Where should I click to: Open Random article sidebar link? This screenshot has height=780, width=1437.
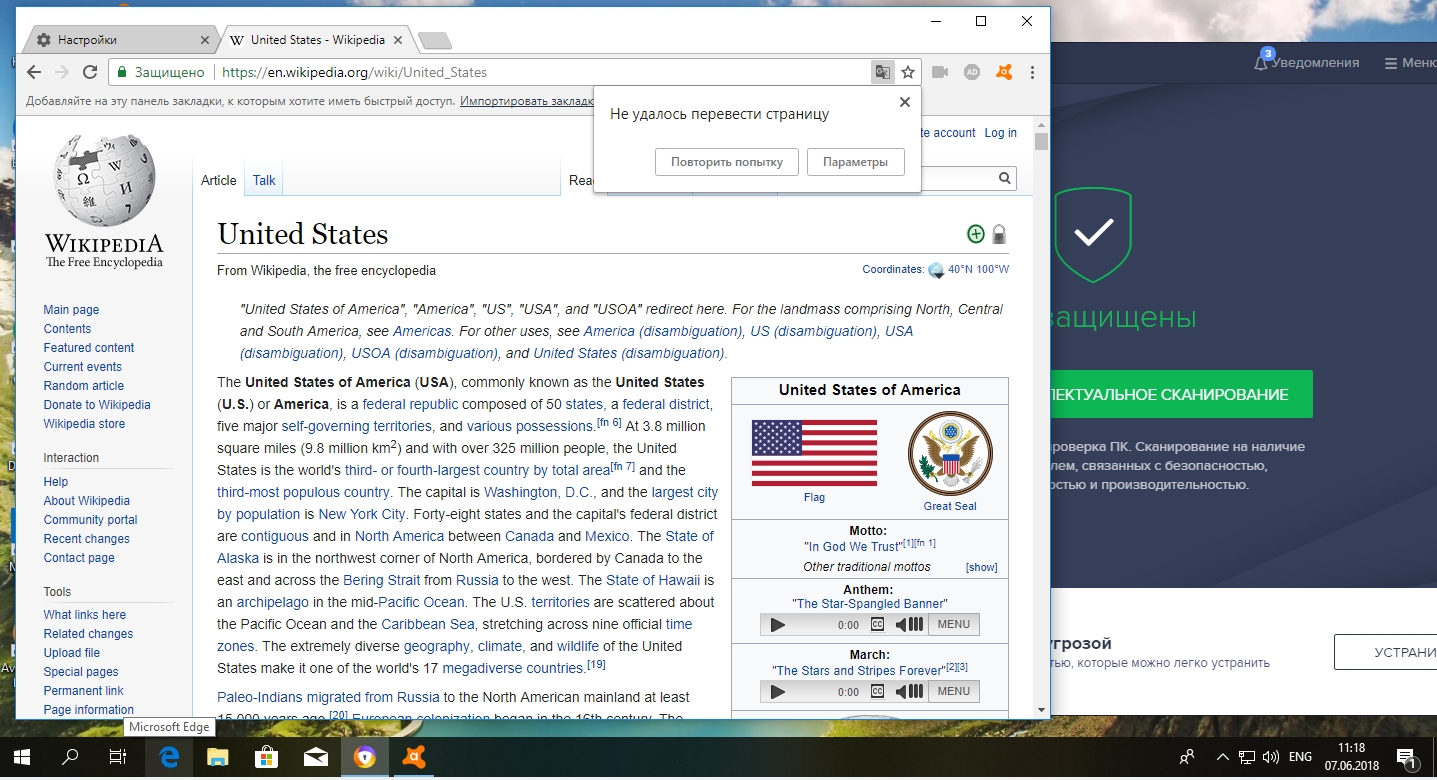coord(84,386)
